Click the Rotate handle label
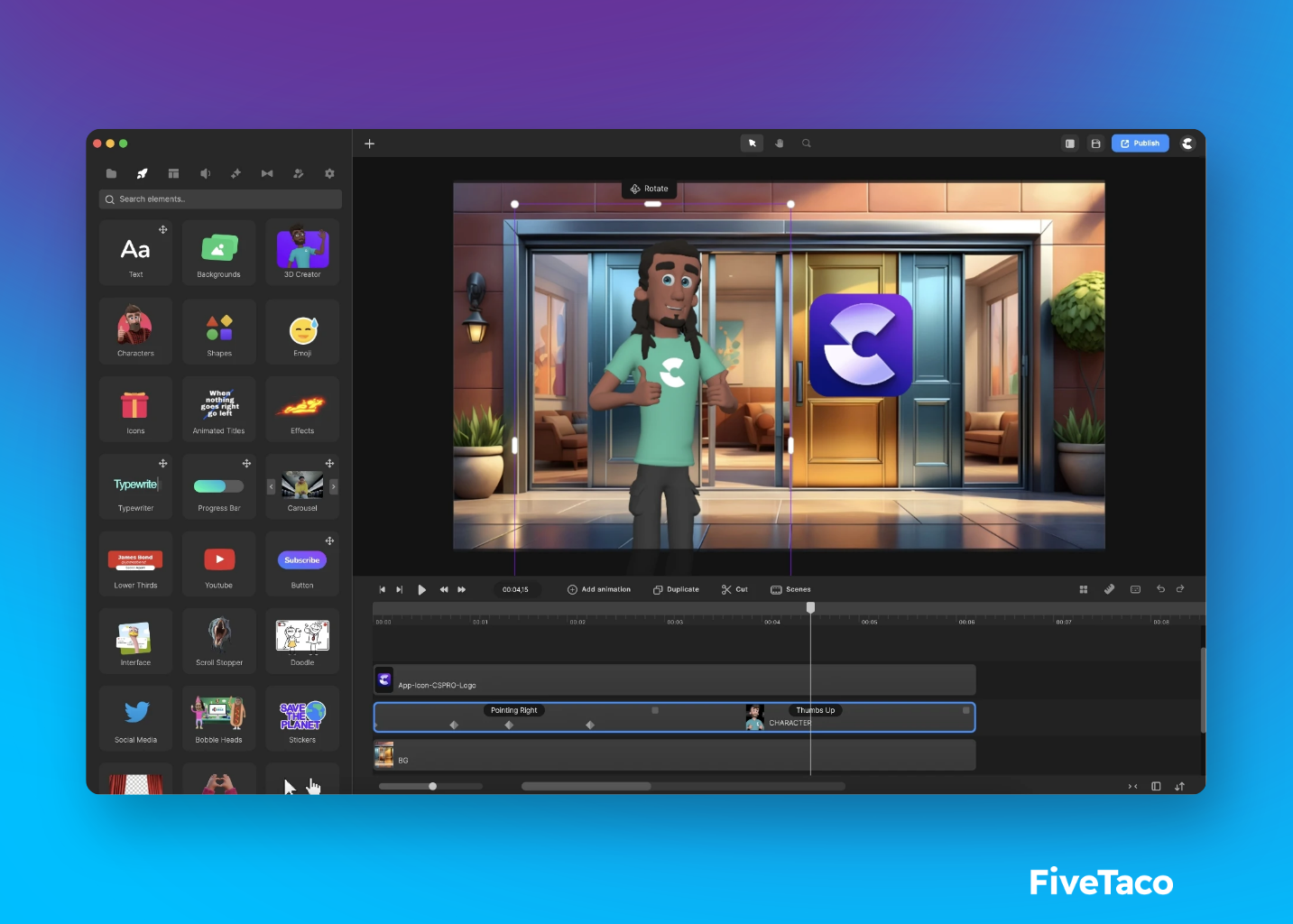The height and width of the screenshot is (924, 1293). click(x=650, y=189)
